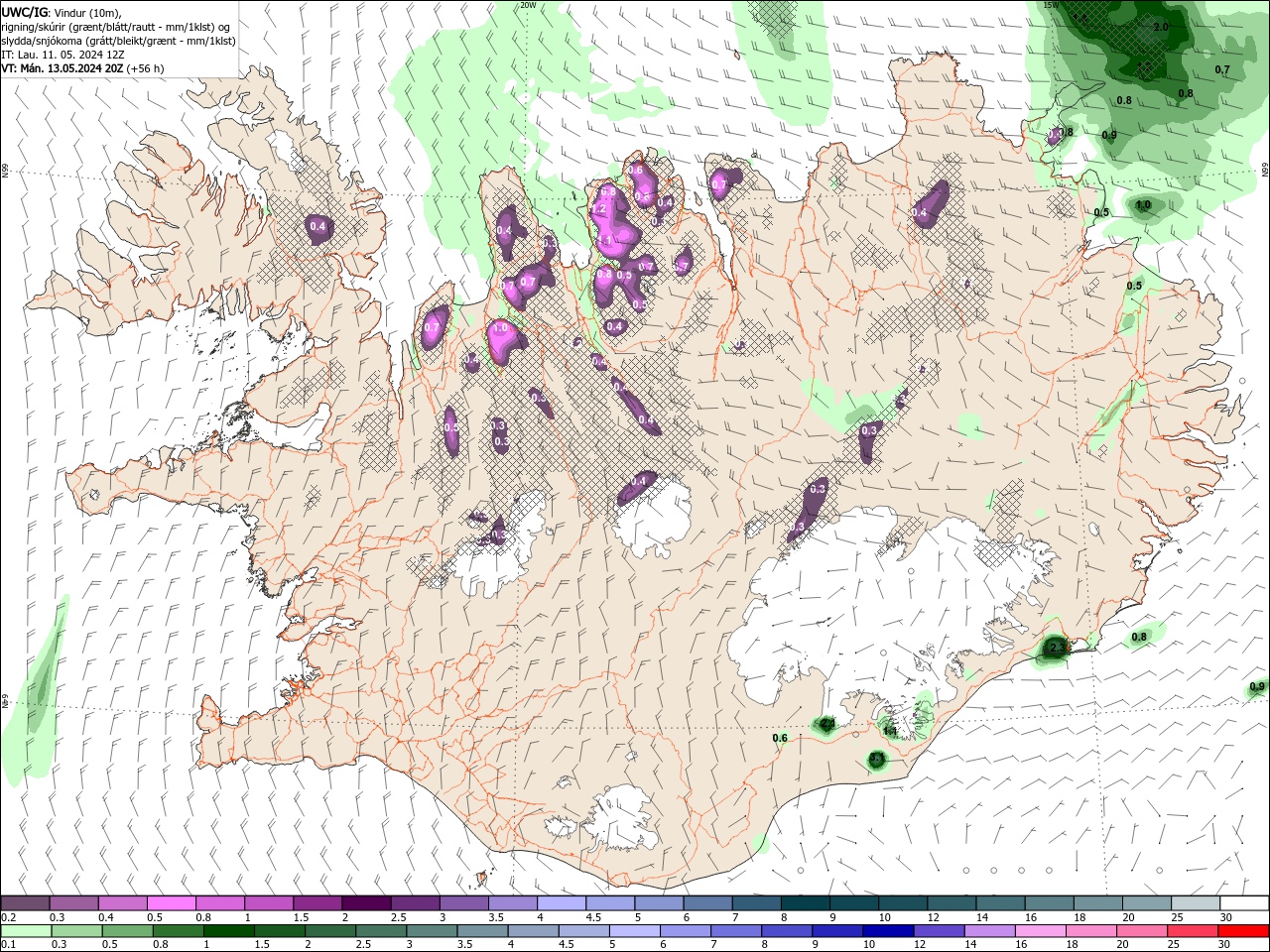Click the violet '12' rain scale swatch

pyautogui.click(x=939, y=931)
